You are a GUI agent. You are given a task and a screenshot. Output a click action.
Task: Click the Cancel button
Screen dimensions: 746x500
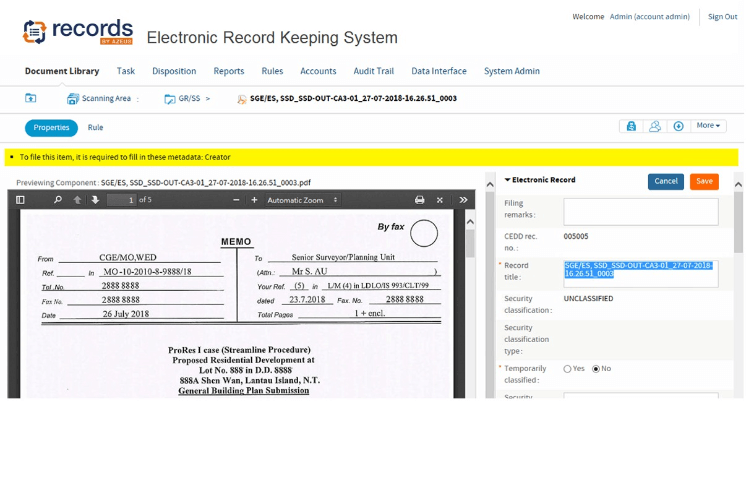click(x=666, y=181)
